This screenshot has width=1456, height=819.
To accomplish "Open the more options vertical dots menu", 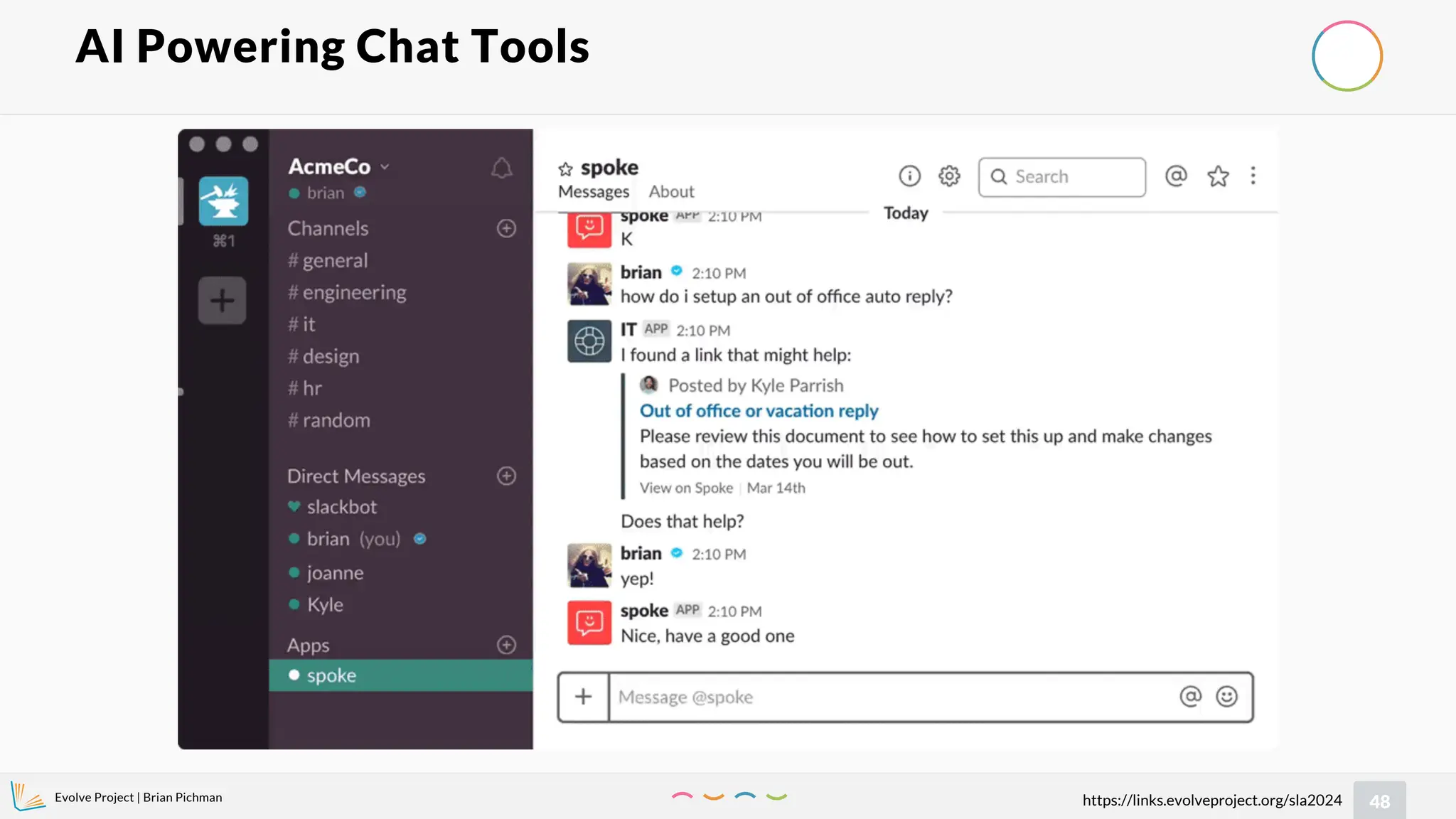I will pyautogui.click(x=1253, y=176).
